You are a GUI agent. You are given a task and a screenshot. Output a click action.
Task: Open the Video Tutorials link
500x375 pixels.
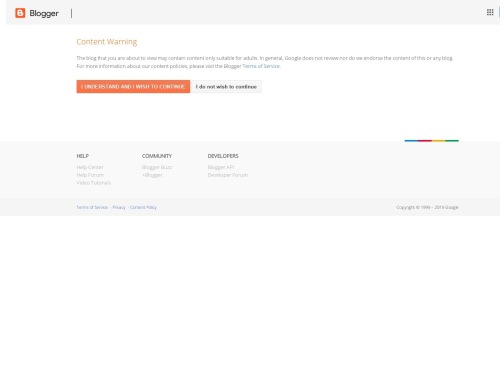94,183
